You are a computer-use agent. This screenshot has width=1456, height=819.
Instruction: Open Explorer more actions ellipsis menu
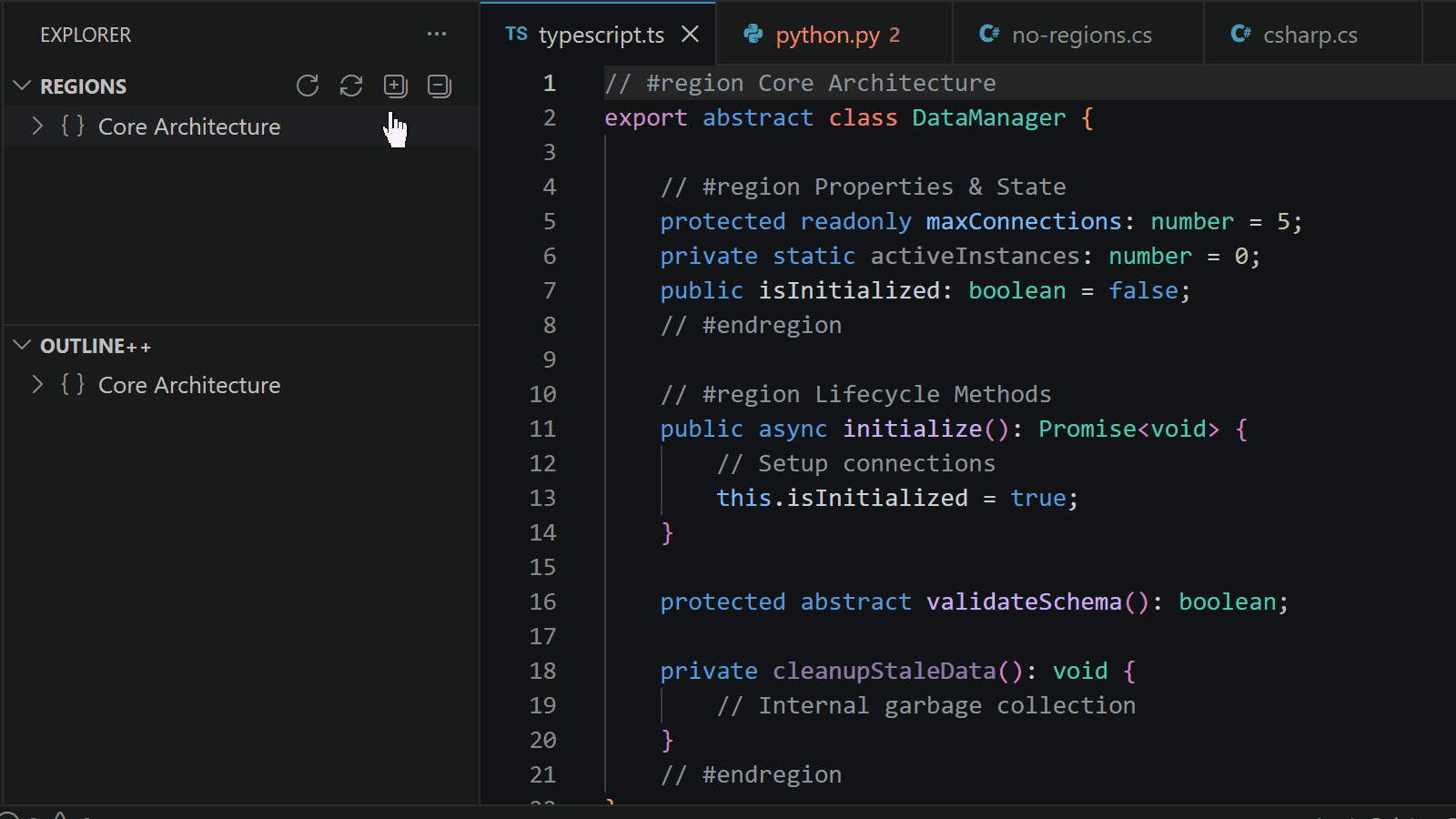(x=437, y=35)
